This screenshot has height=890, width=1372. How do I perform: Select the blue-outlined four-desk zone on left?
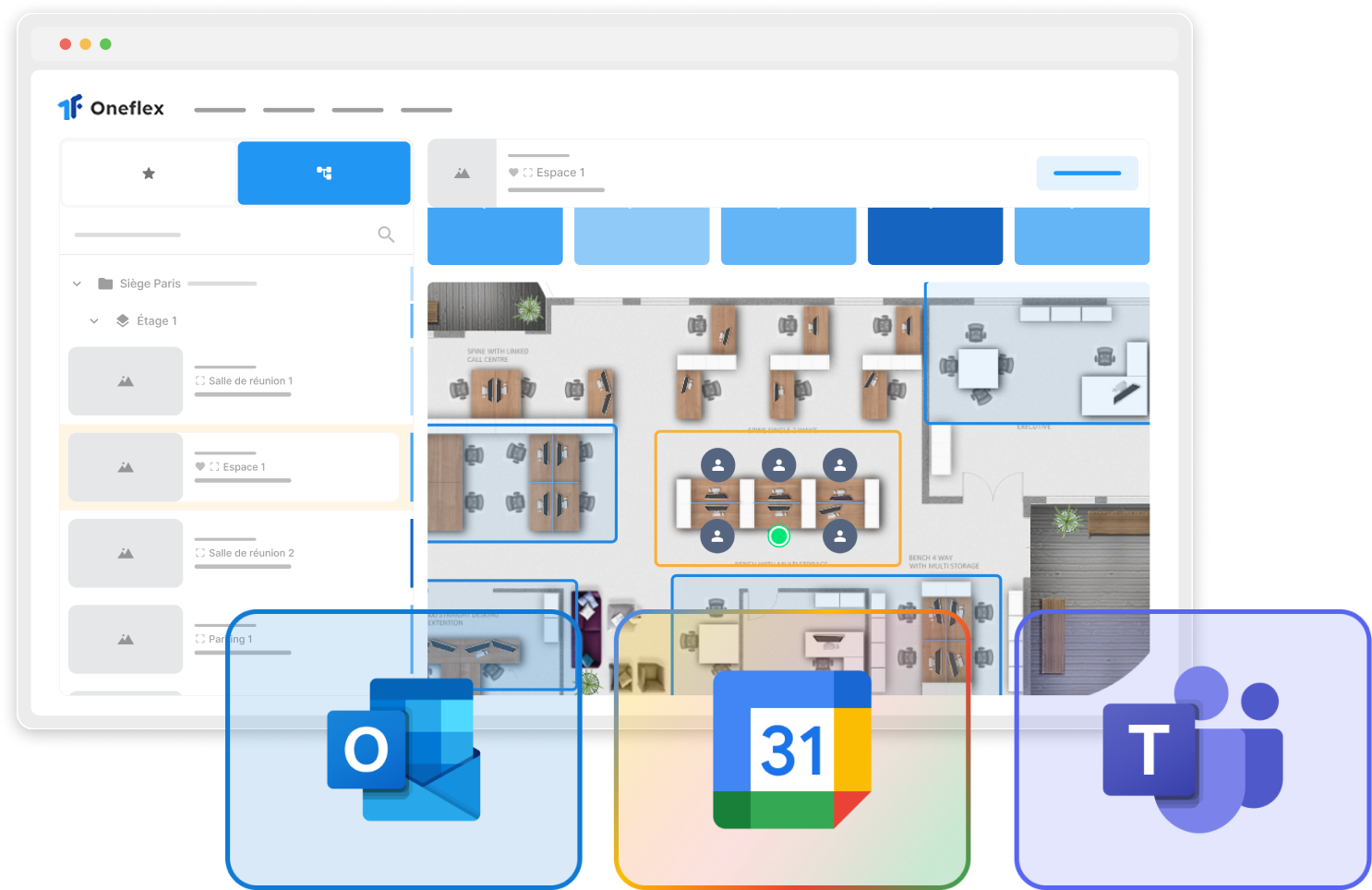[x=522, y=483]
